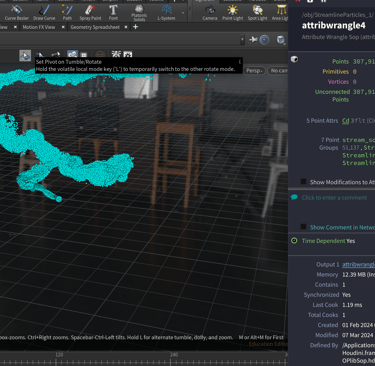The height and width of the screenshot is (366, 375).
Task: Add a Point Light from the shelf
Action: [232, 12]
